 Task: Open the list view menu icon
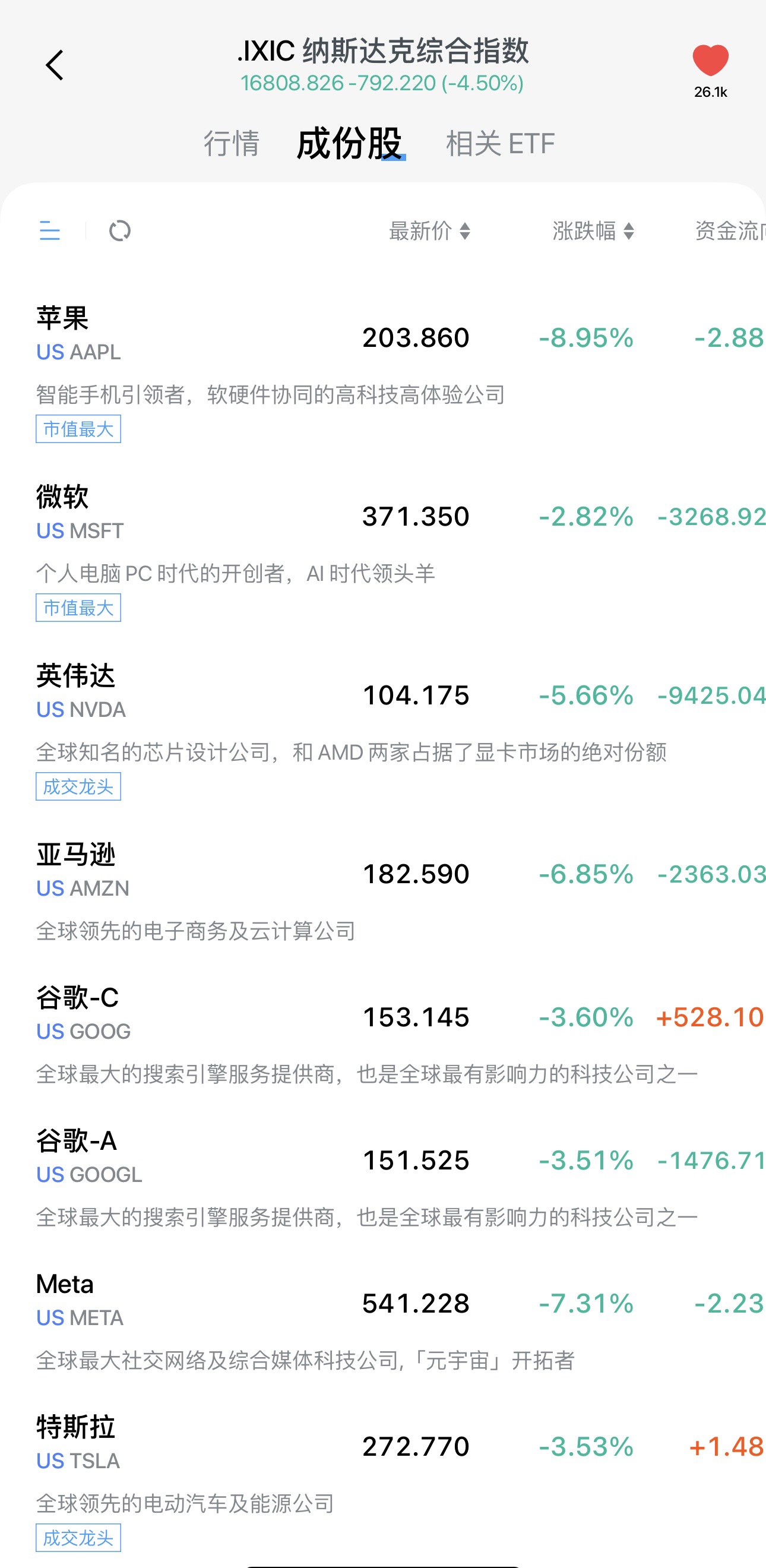click(x=50, y=231)
